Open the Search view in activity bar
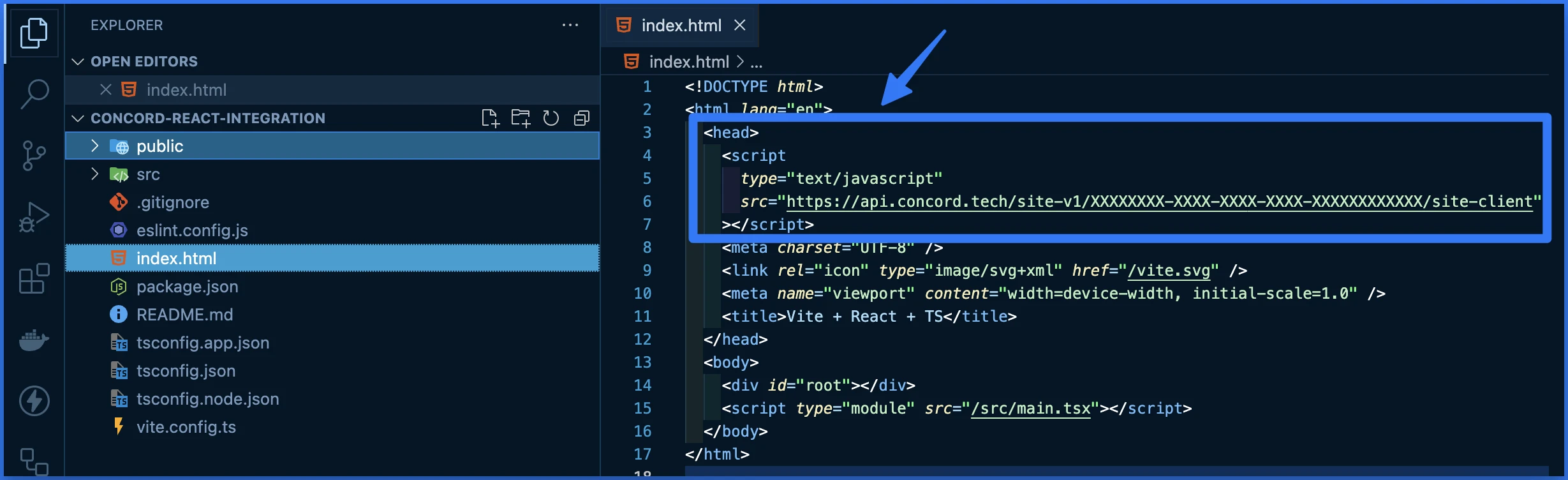The image size is (1568, 480). tap(34, 94)
